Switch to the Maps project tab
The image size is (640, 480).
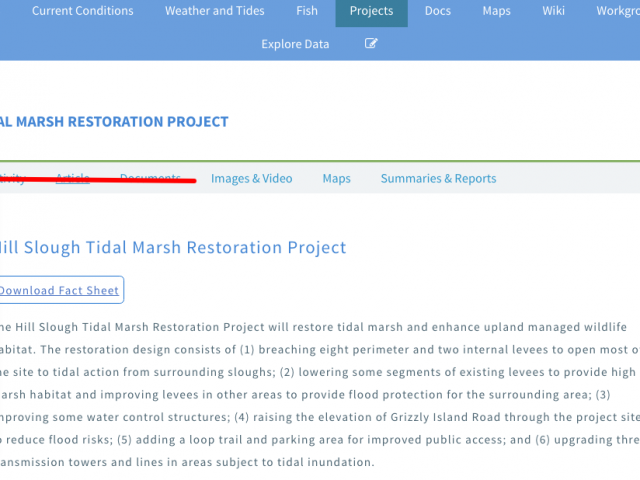click(337, 178)
